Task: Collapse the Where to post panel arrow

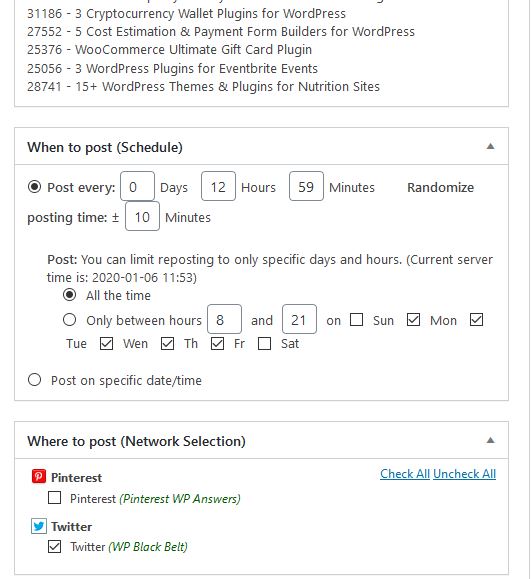Action: coord(490,441)
